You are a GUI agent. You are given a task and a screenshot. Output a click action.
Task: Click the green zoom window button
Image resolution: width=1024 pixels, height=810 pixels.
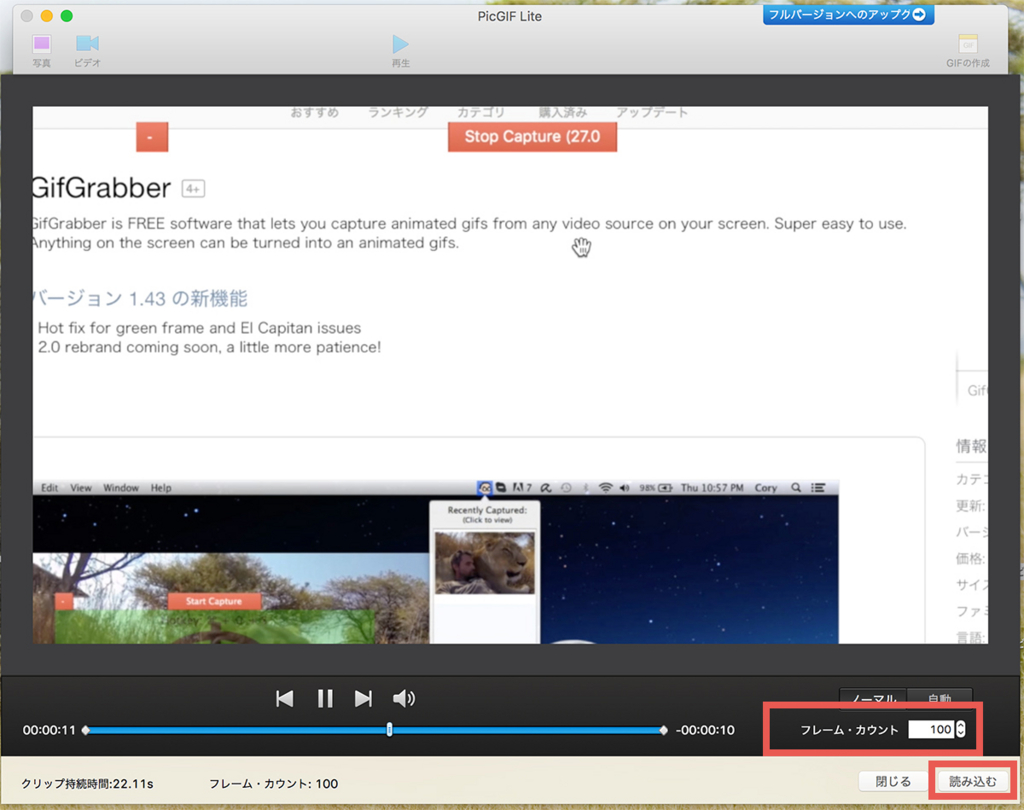click(67, 16)
